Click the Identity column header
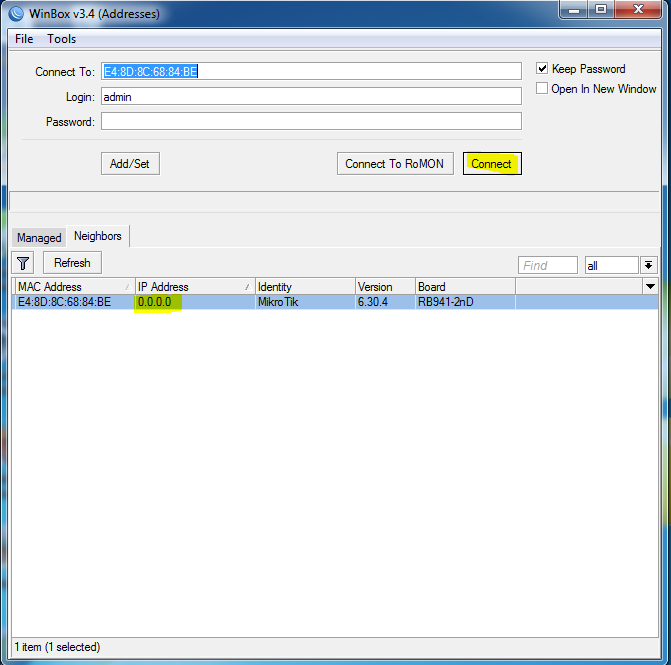 (305, 286)
